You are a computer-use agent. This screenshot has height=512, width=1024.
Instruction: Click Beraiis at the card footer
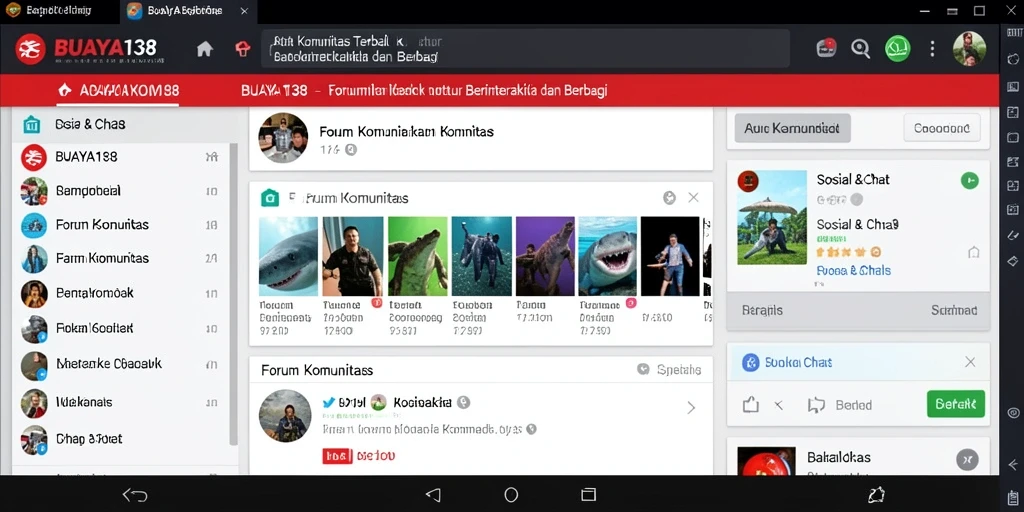click(x=762, y=310)
